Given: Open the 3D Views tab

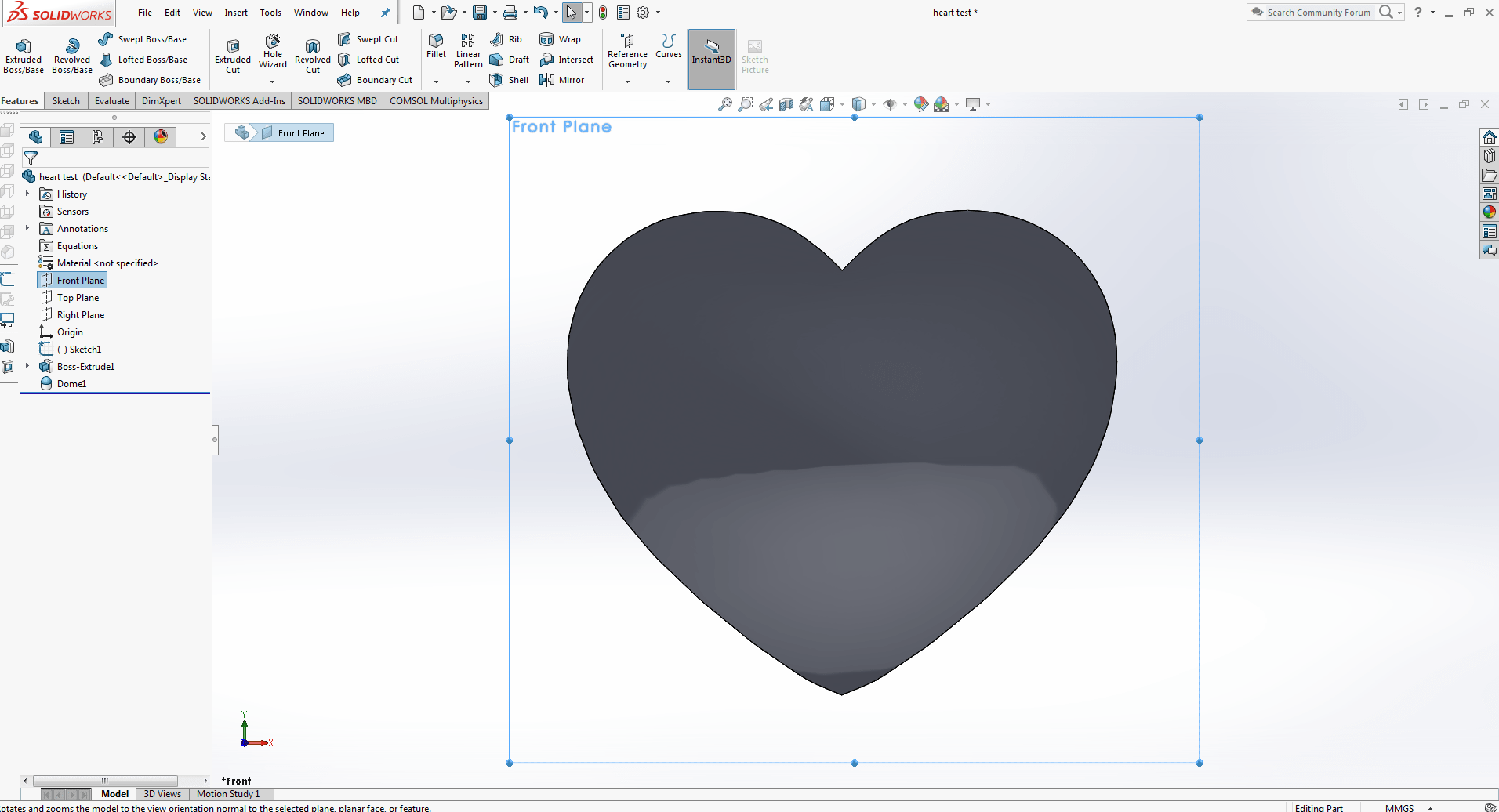Looking at the screenshot, I should point(162,794).
